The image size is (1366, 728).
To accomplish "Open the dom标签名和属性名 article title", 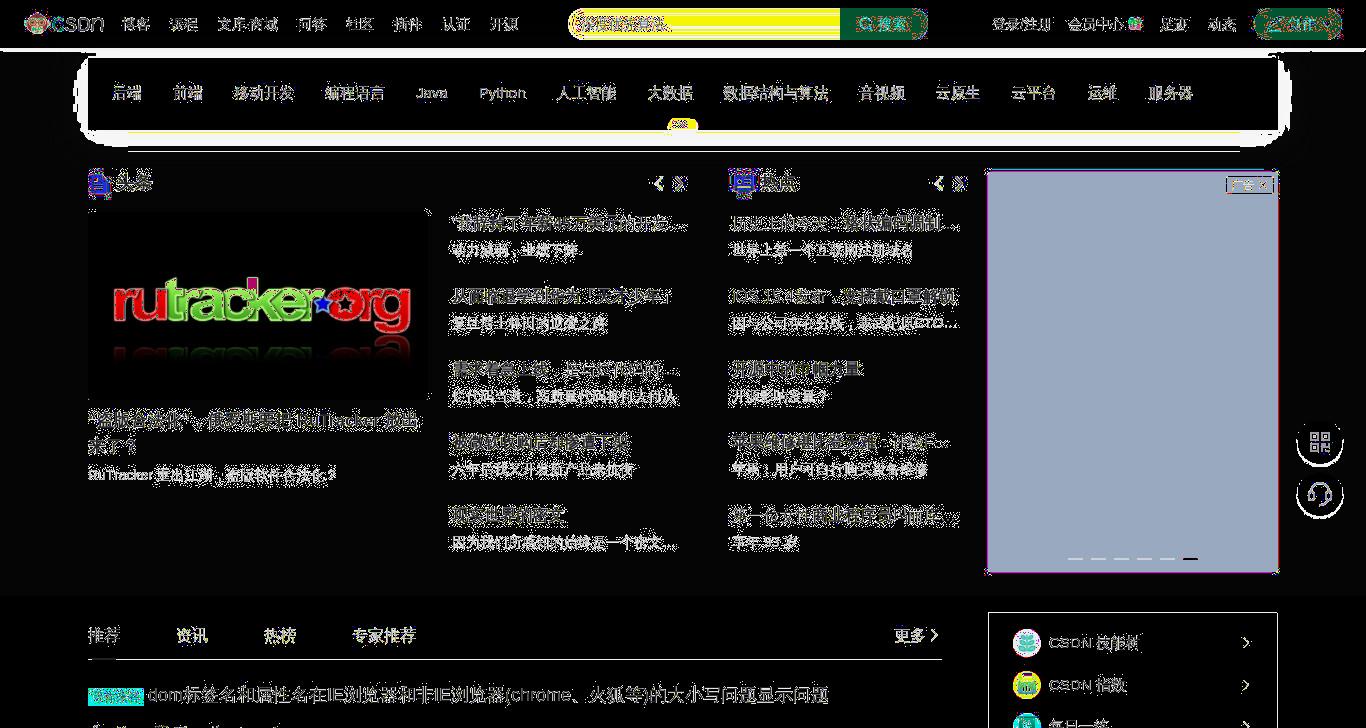I will point(489,695).
